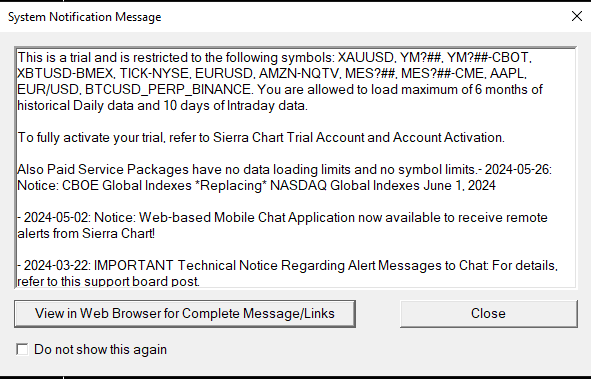Close the System Notification Message dialog via X
This screenshot has width=591, height=379.
[577, 16]
